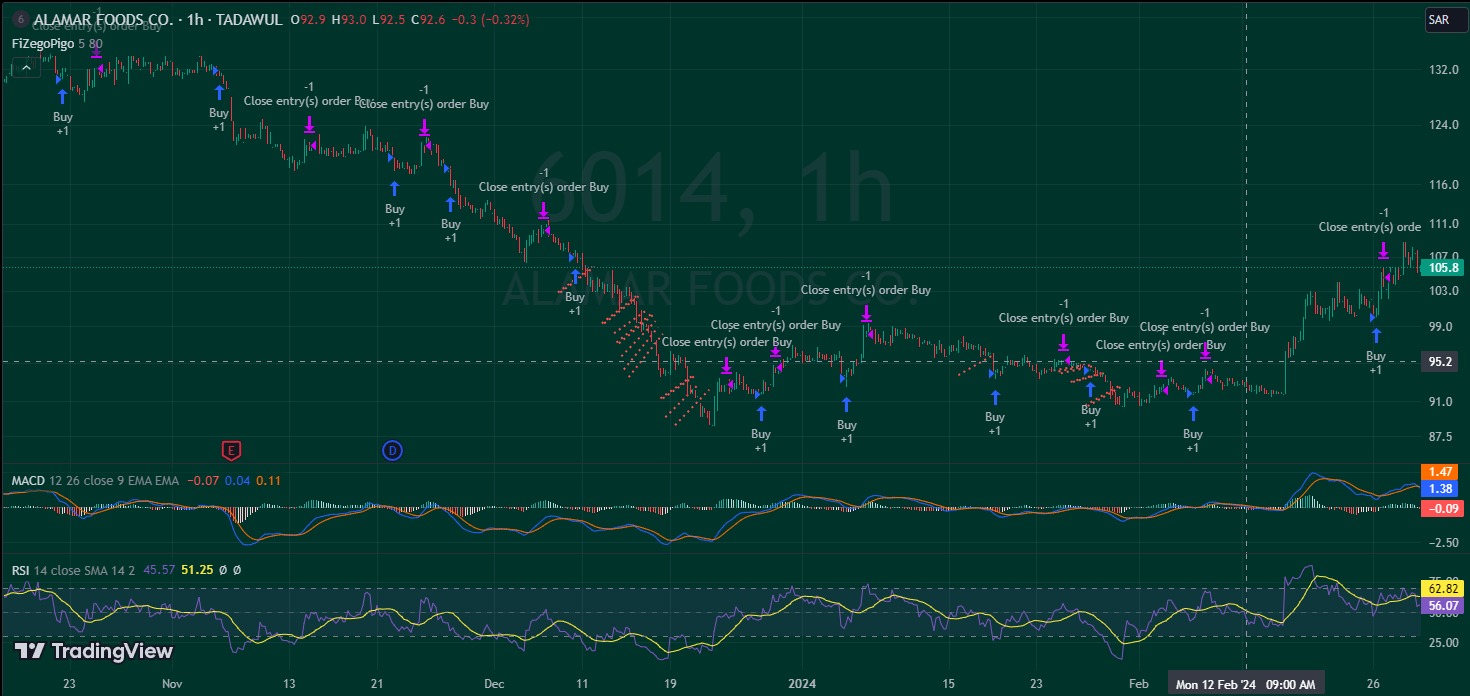
Task: Click the green 105.8 price label
Action: (x=1441, y=268)
